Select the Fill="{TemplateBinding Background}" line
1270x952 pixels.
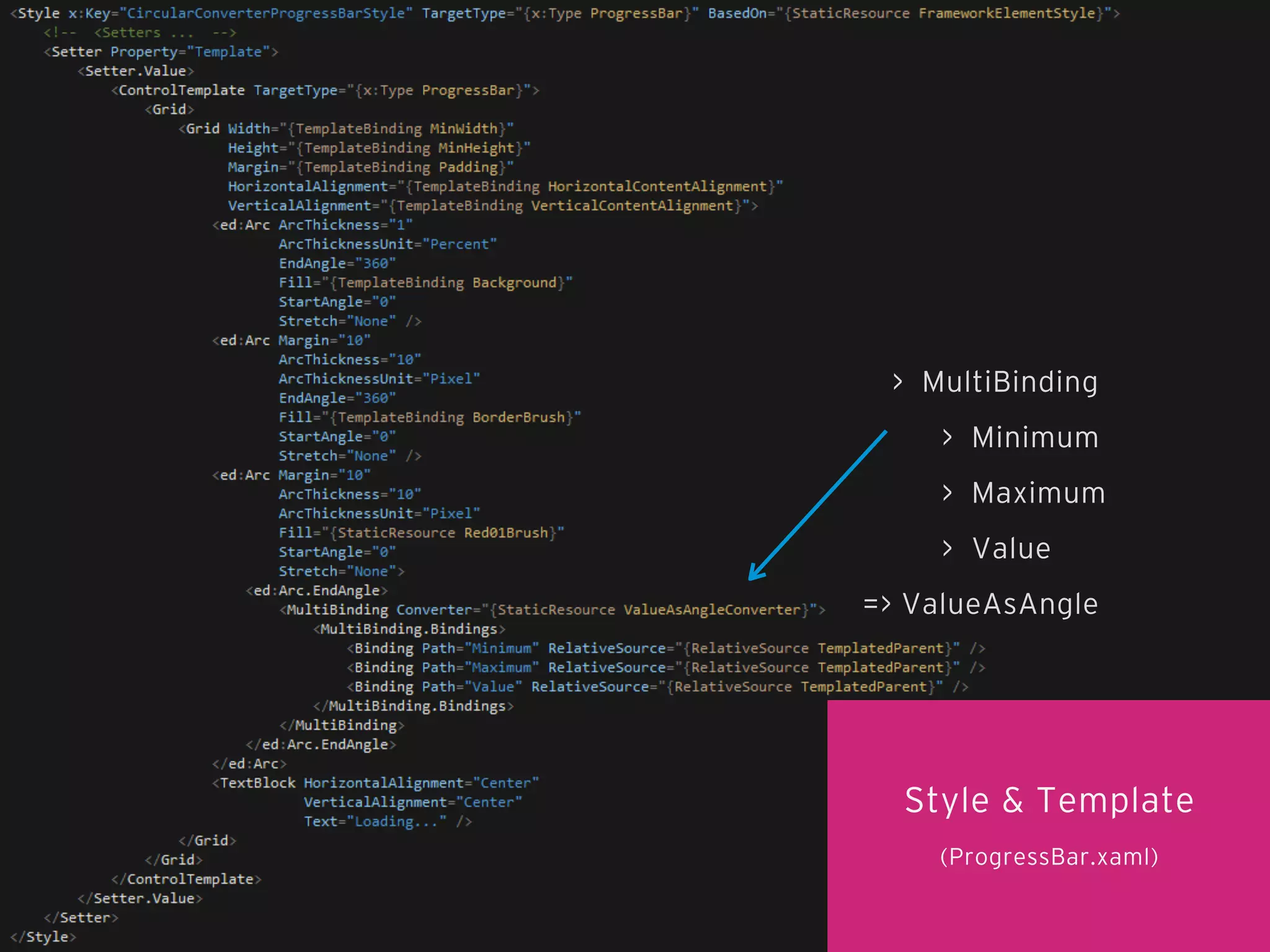coord(425,283)
